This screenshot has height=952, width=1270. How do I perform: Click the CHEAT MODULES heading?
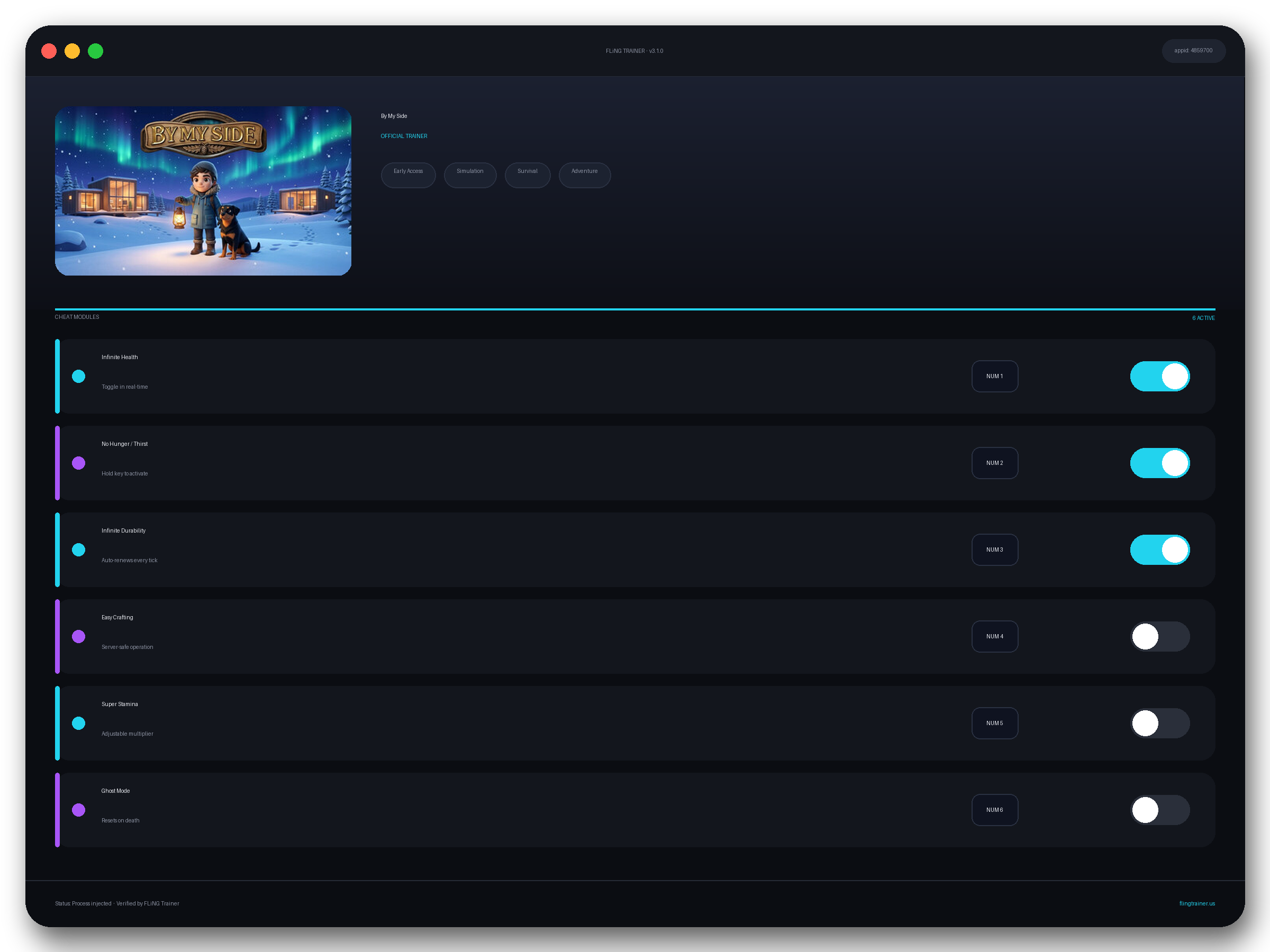click(77, 317)
